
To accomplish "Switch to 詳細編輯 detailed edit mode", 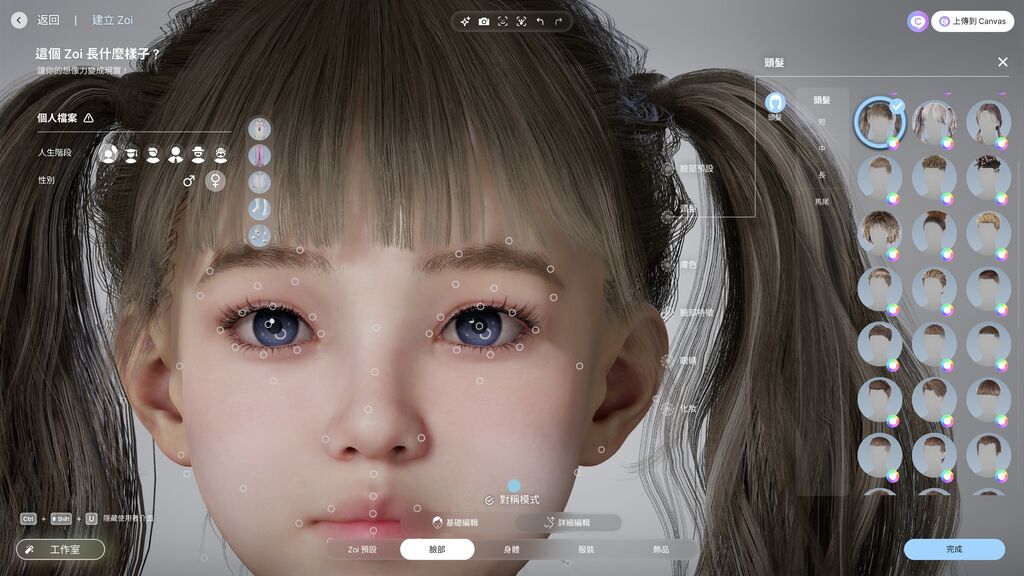I will (568, 522).
